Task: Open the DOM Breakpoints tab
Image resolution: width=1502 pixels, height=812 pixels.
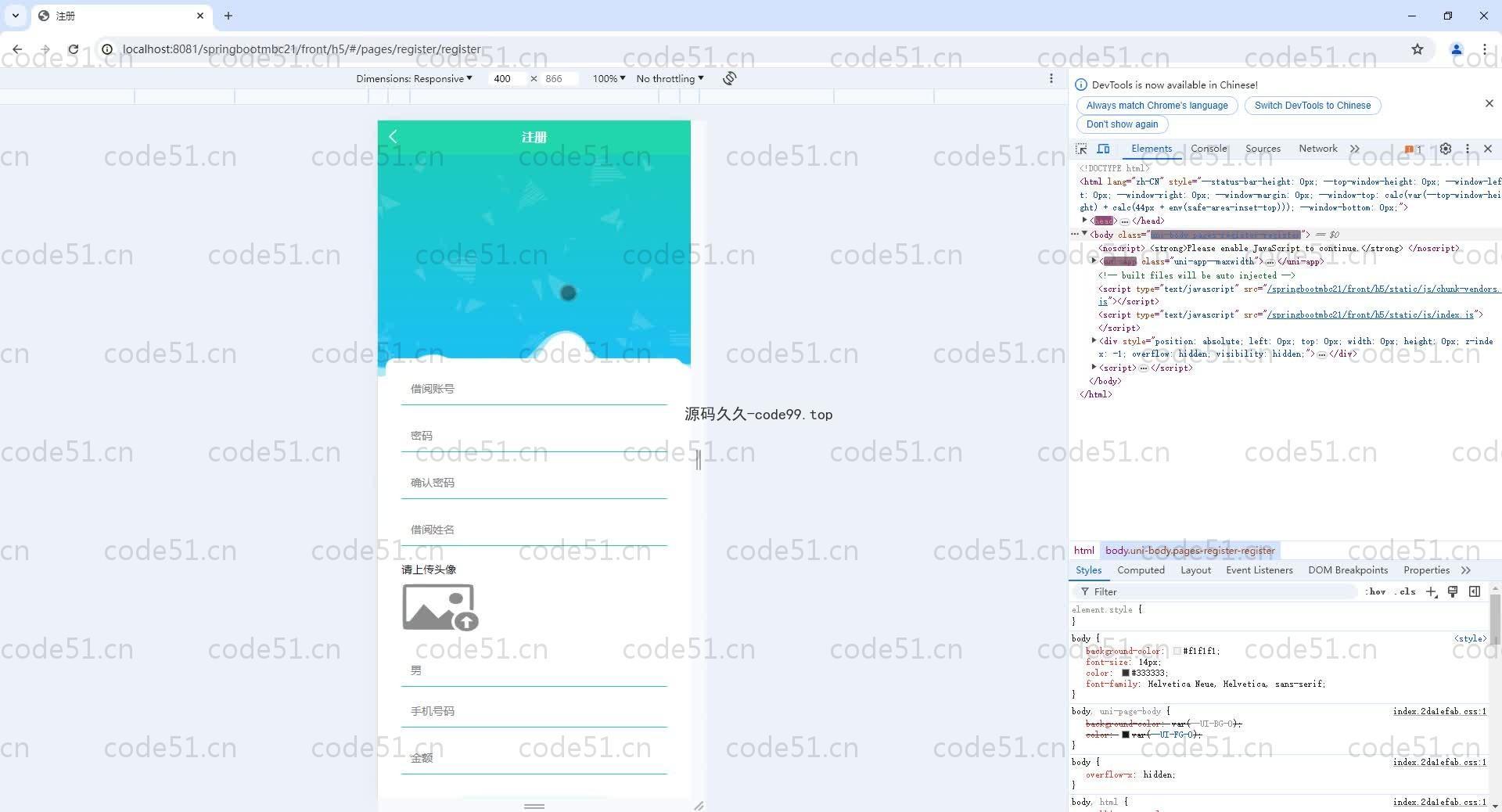Action: pos(1348,570)
